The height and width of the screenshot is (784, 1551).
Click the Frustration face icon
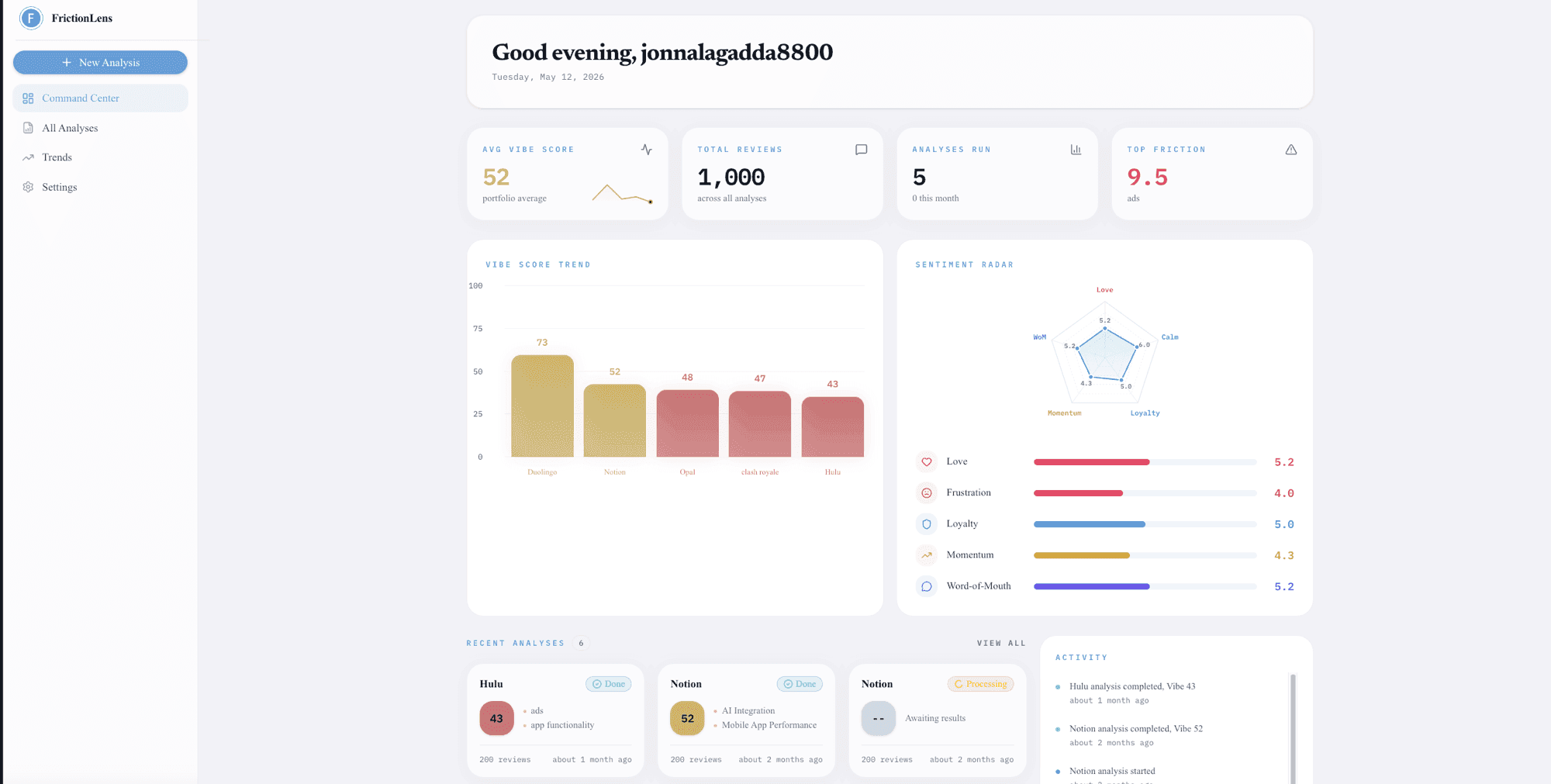click(x=926, y=493)
